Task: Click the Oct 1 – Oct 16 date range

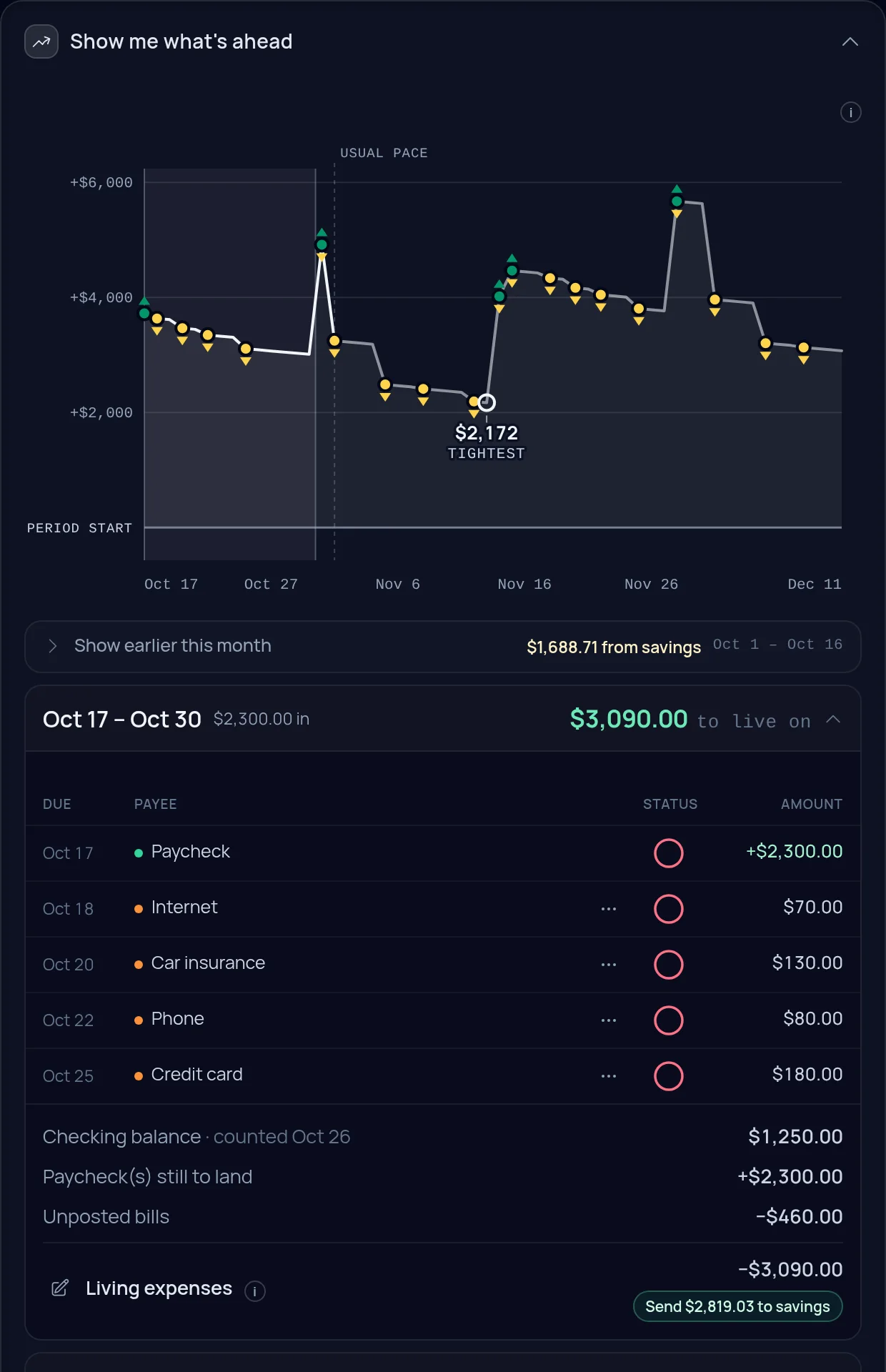Action: click(777, 644)
